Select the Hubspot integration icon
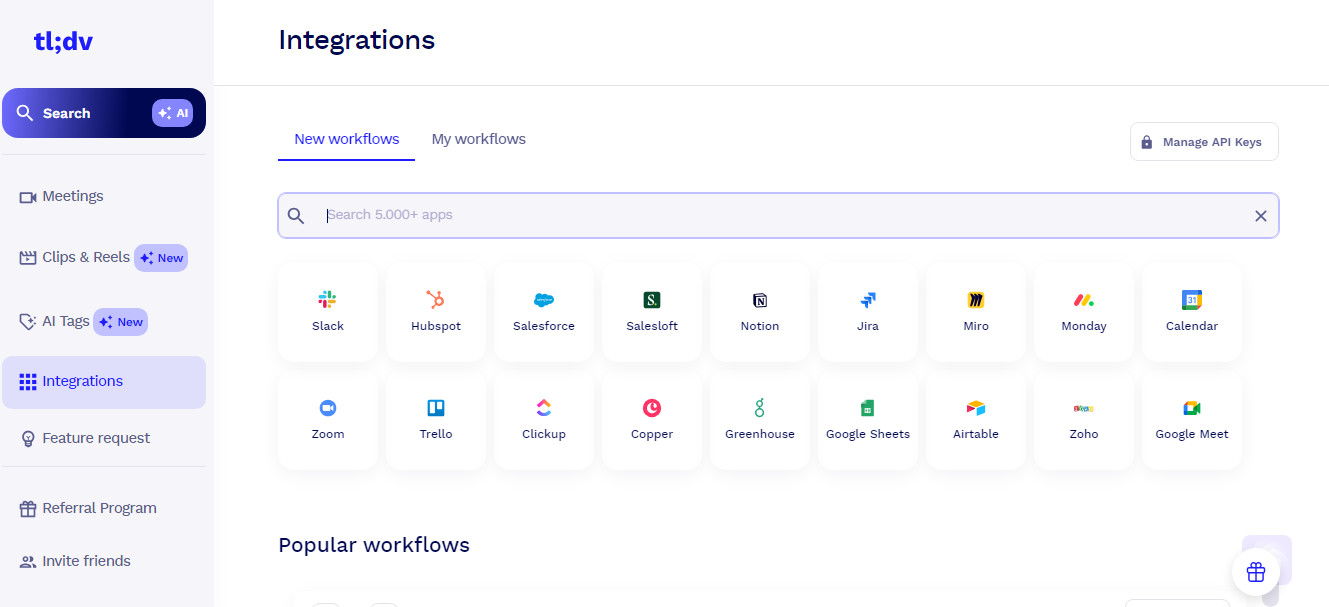 point(436,300)
